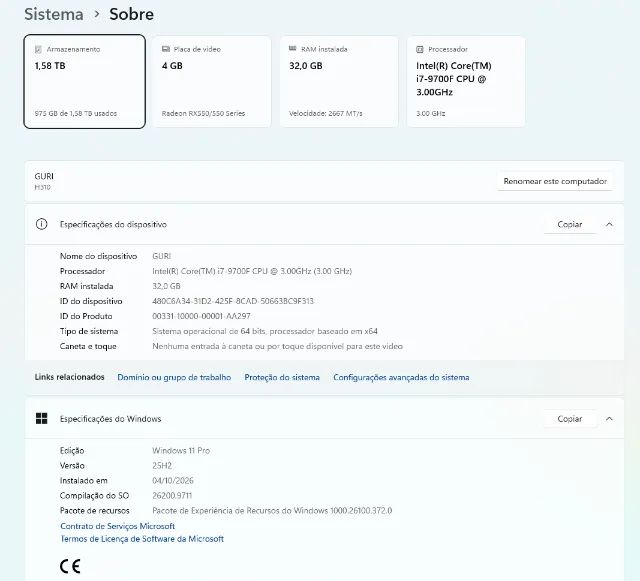Viewport: 640px width, 581px height.
Task: Click the RAM chip icon
Action: (x=293, y=49)
